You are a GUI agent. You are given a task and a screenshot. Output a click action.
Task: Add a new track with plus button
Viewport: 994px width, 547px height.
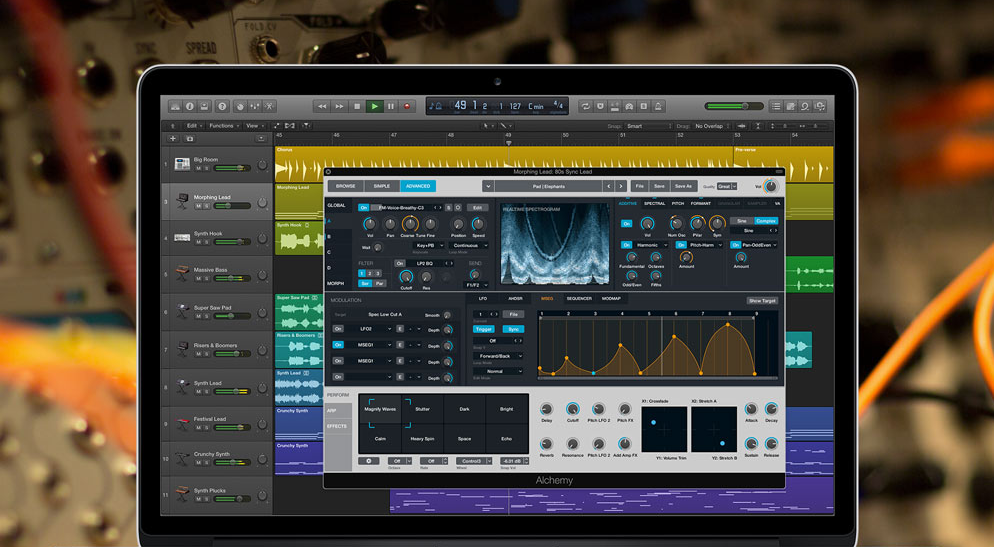173,139
